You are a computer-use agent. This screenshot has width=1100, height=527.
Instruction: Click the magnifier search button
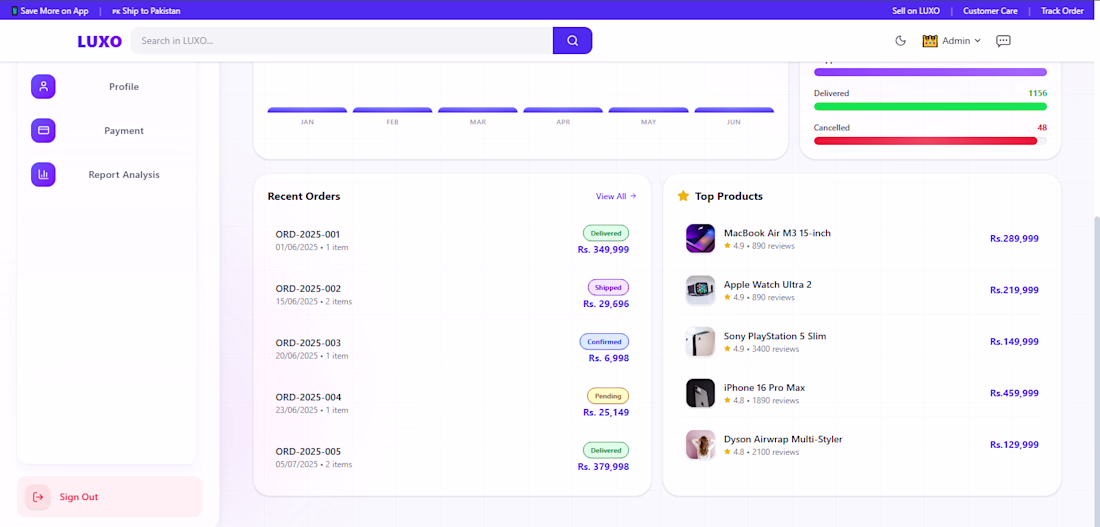click(572, 41)
